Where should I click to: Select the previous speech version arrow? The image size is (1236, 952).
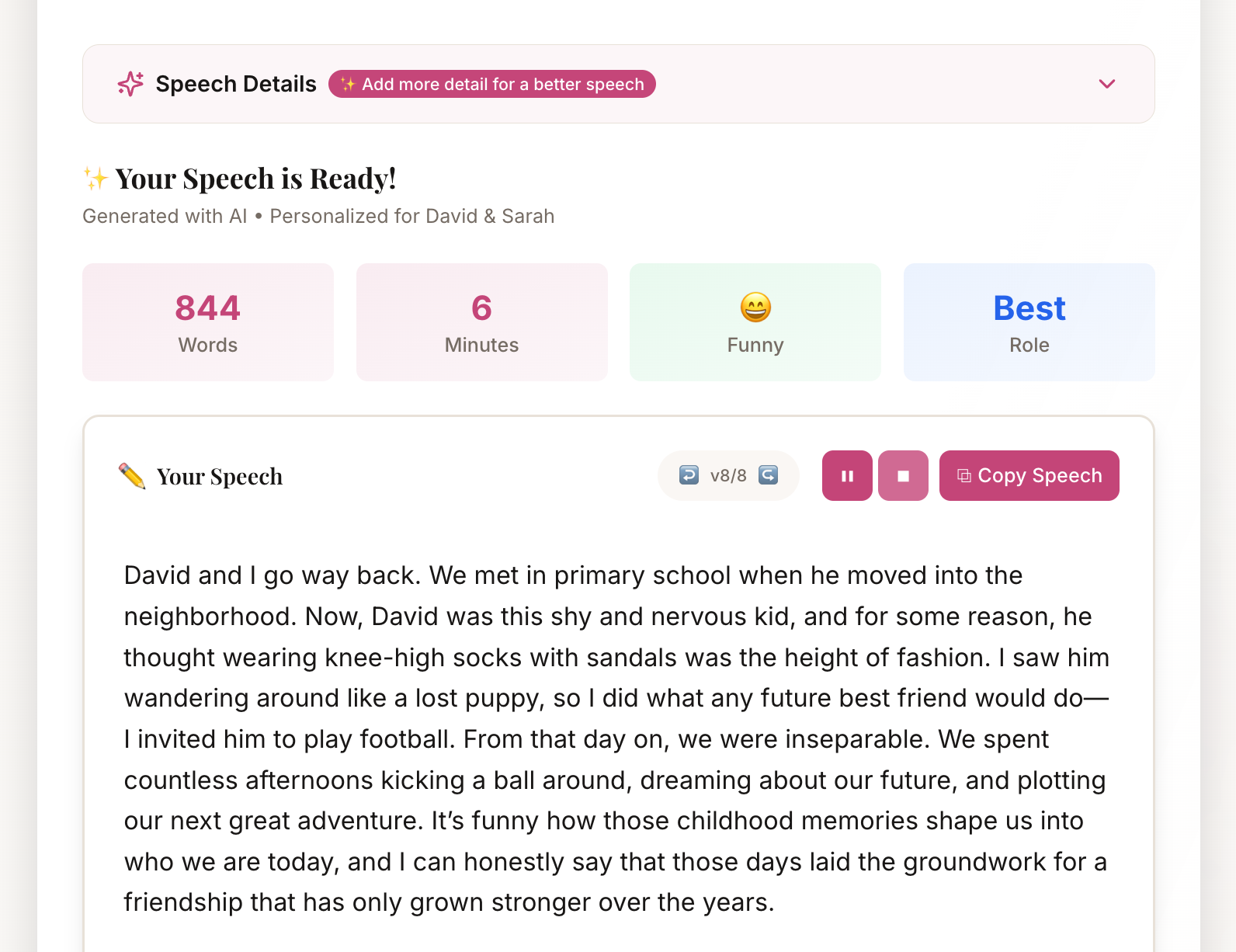pos(688,475)
